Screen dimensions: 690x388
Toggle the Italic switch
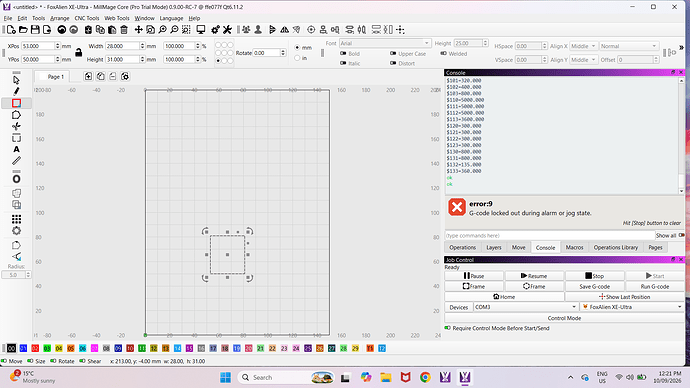click(343, 63)
